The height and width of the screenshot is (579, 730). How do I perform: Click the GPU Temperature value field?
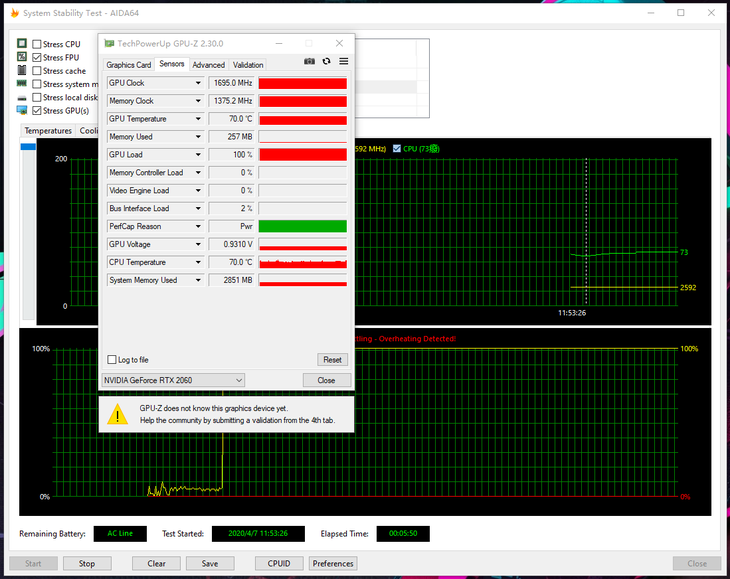[x=231, y=119]
